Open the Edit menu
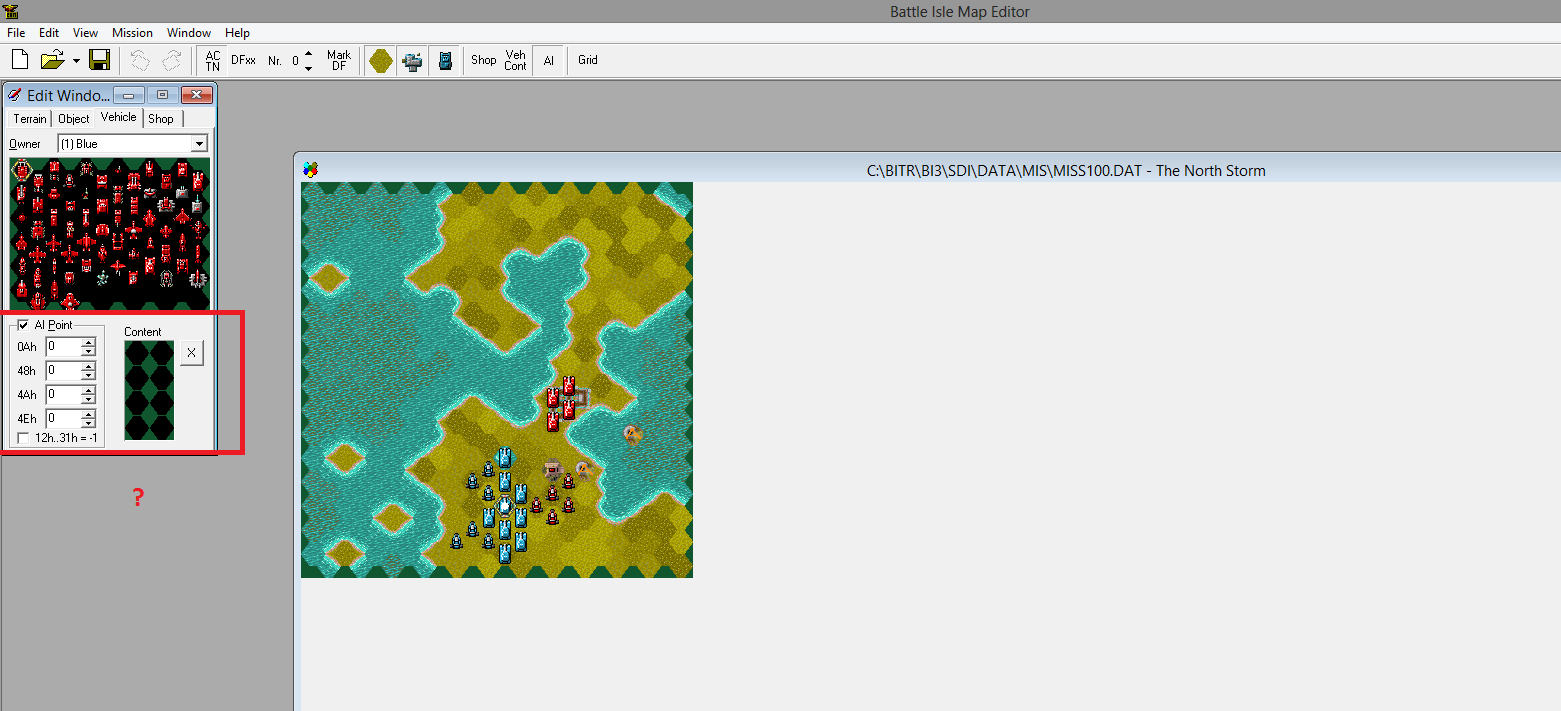The height and width of the screenshot is (711, 1561). (x=49, y=33)
